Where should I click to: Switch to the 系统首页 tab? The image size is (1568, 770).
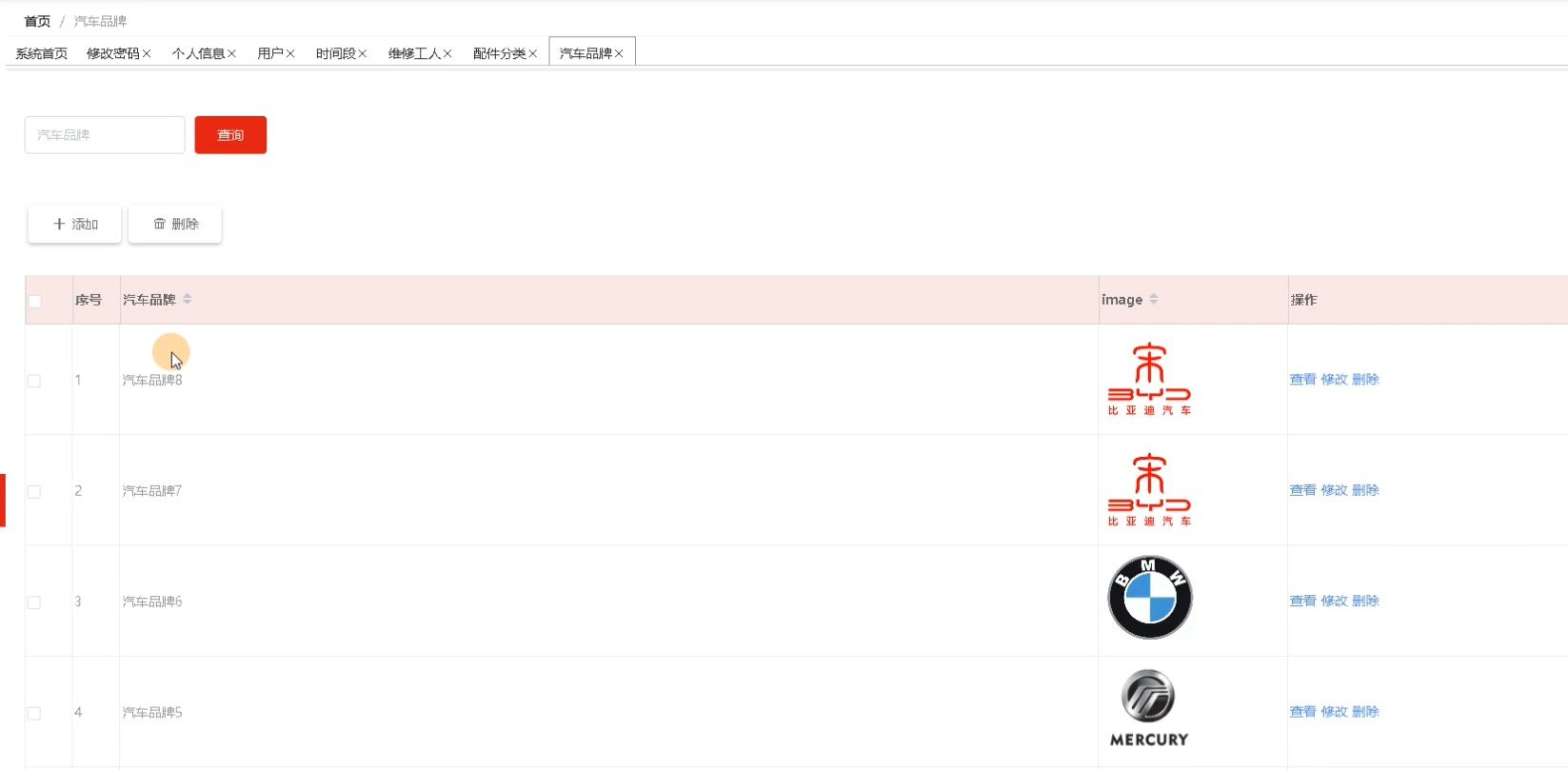click(42, 53)
